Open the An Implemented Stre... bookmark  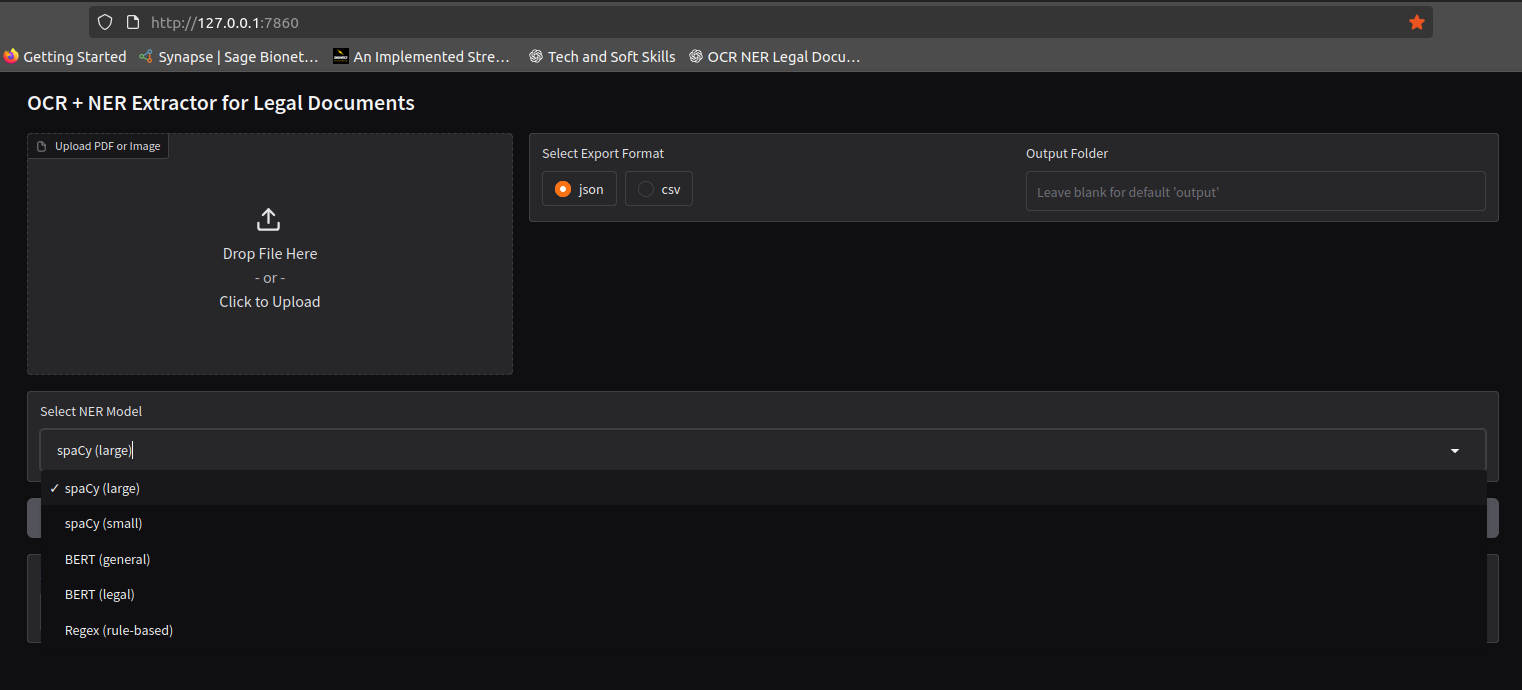coord(422,57)
